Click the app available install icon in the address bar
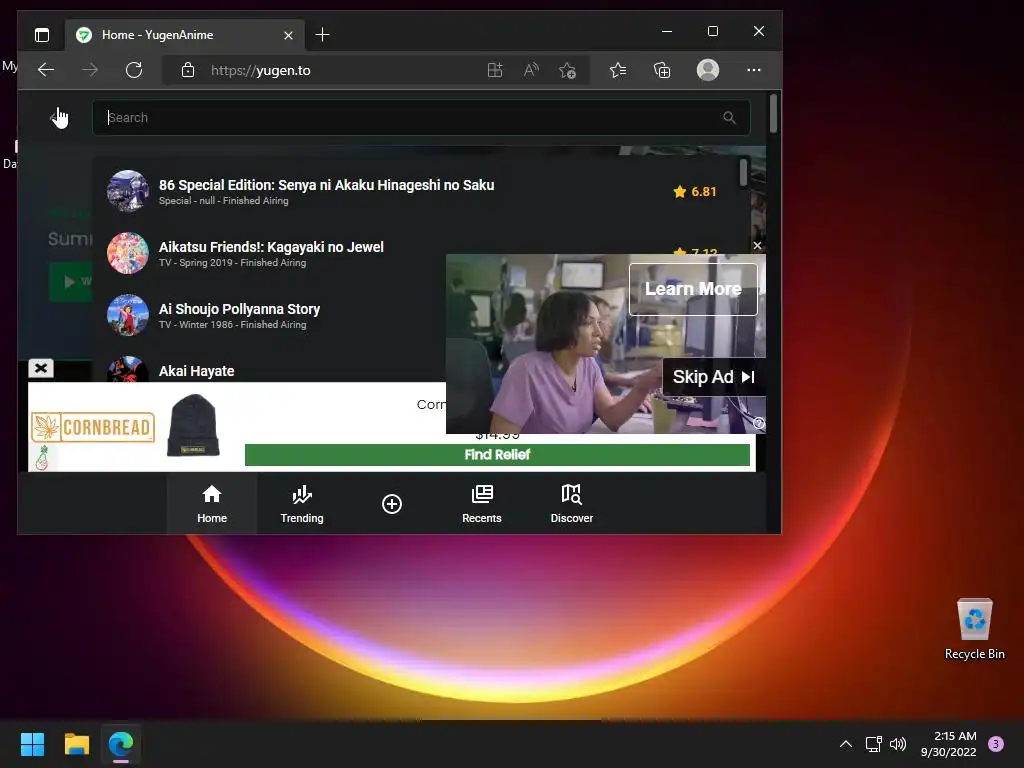Screen dimensions: 1024x768 click(495, 70)
